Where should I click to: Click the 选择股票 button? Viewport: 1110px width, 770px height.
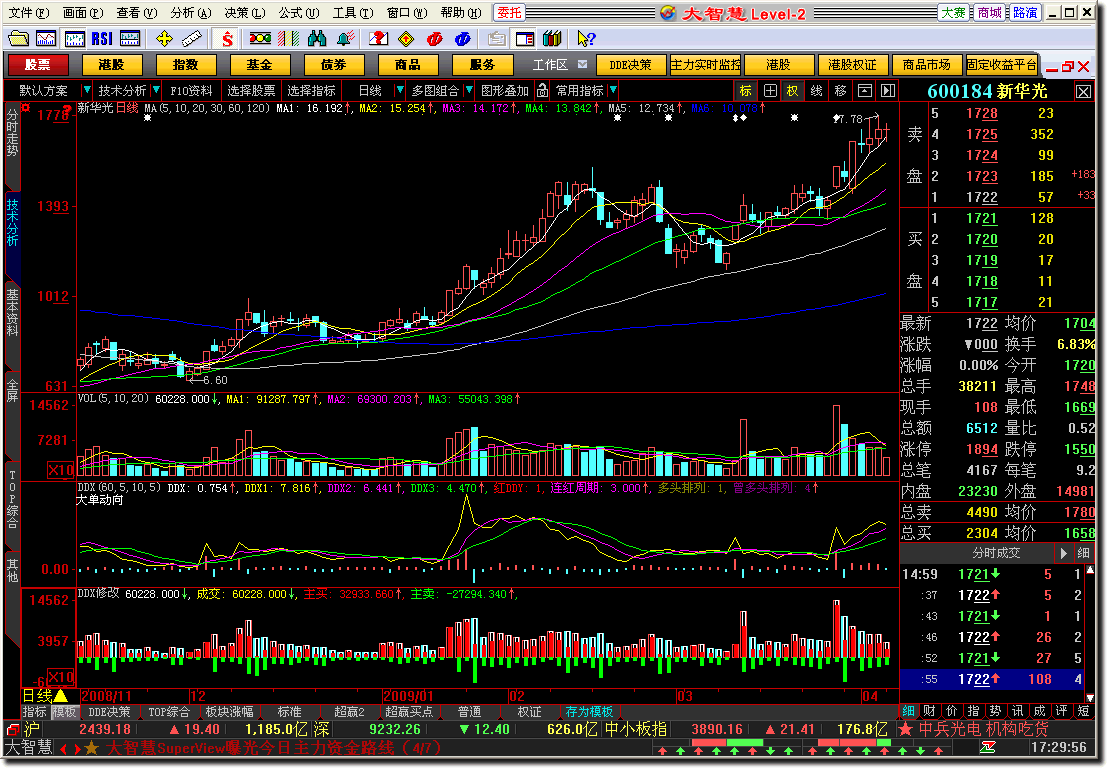tap(251, 91)
